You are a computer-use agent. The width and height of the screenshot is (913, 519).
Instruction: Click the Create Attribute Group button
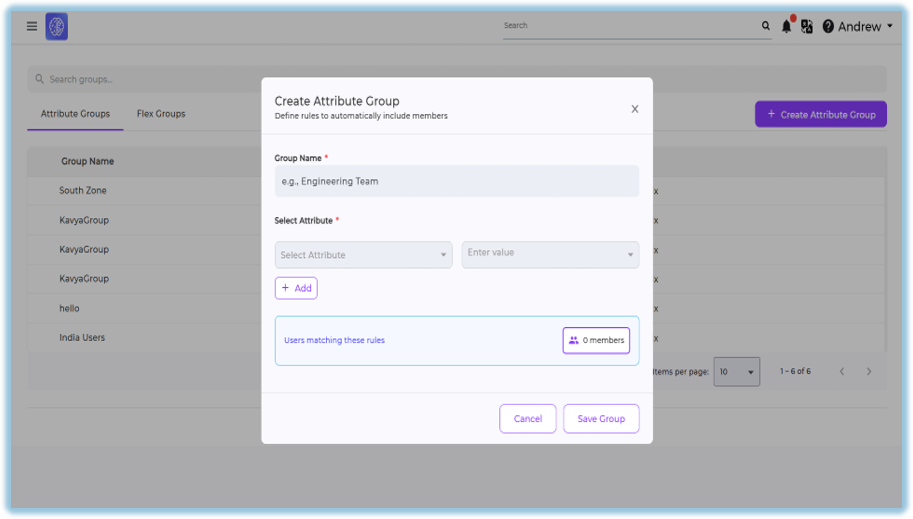(x=821, y=114)
